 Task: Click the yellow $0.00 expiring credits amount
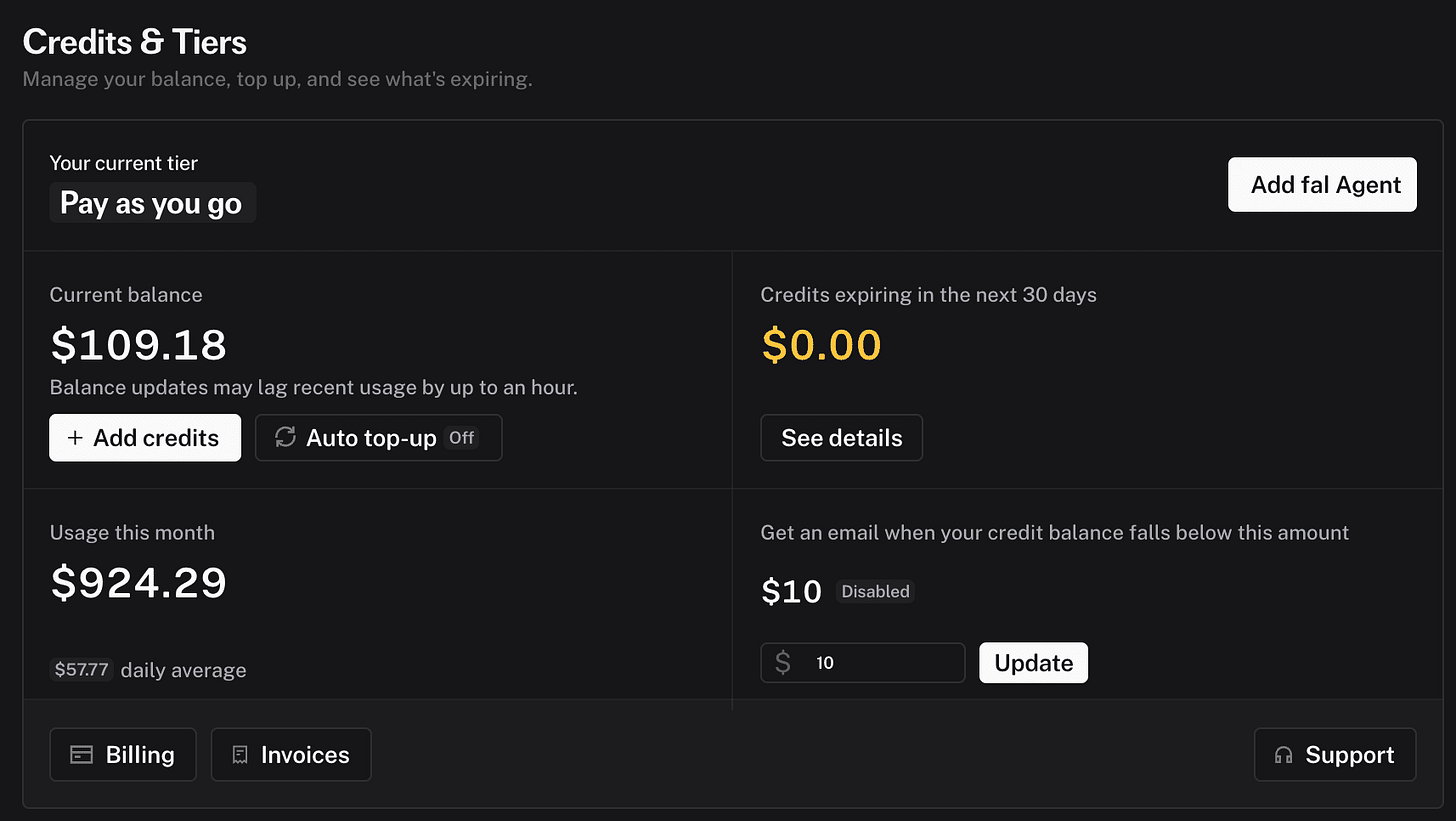(x=821, y=345)
